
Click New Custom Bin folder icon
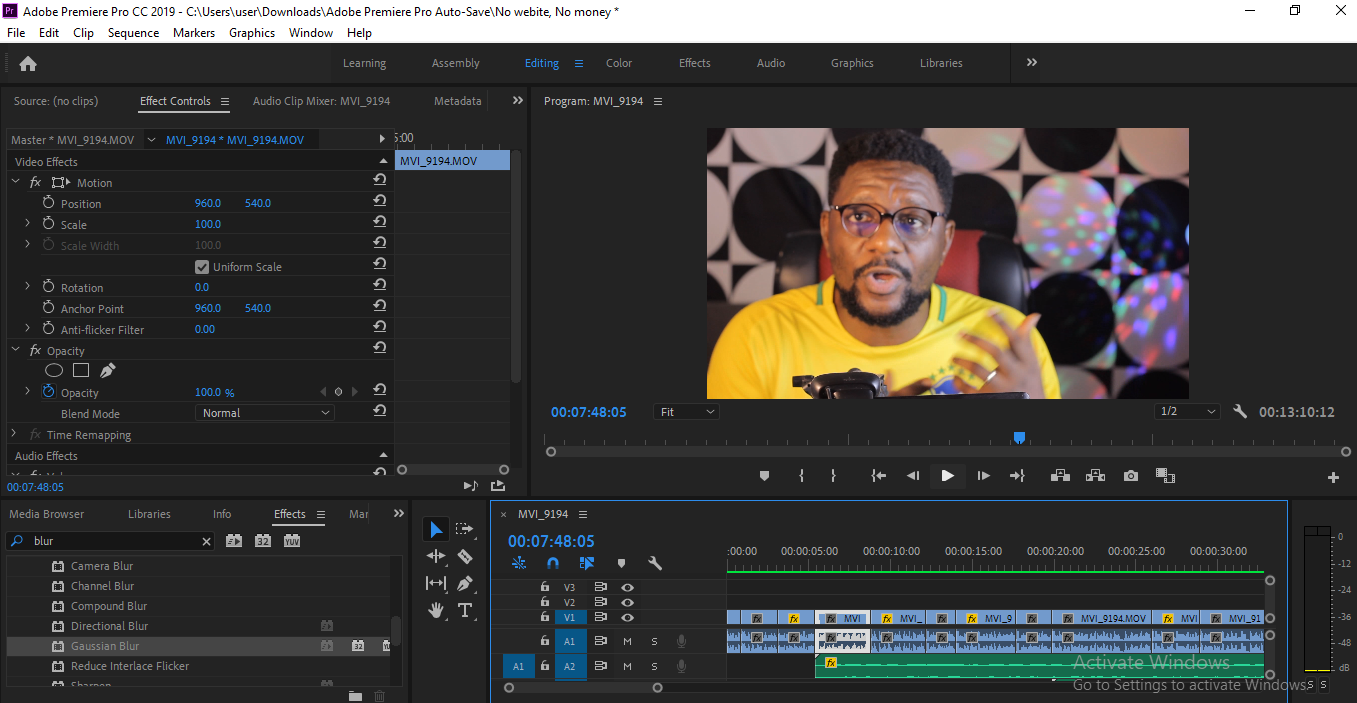click(355, 696)
